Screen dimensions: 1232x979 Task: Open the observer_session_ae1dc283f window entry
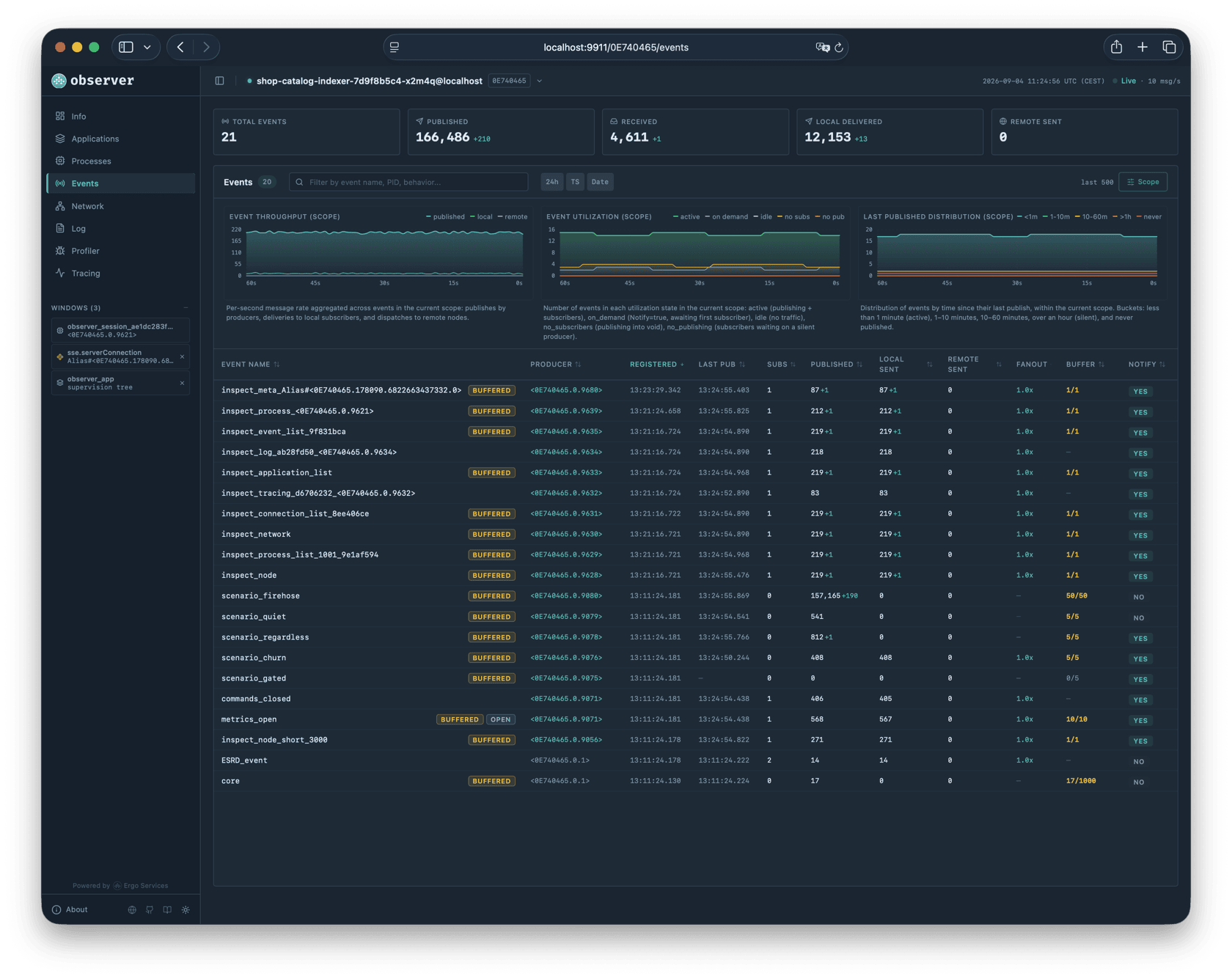[120, 330]
